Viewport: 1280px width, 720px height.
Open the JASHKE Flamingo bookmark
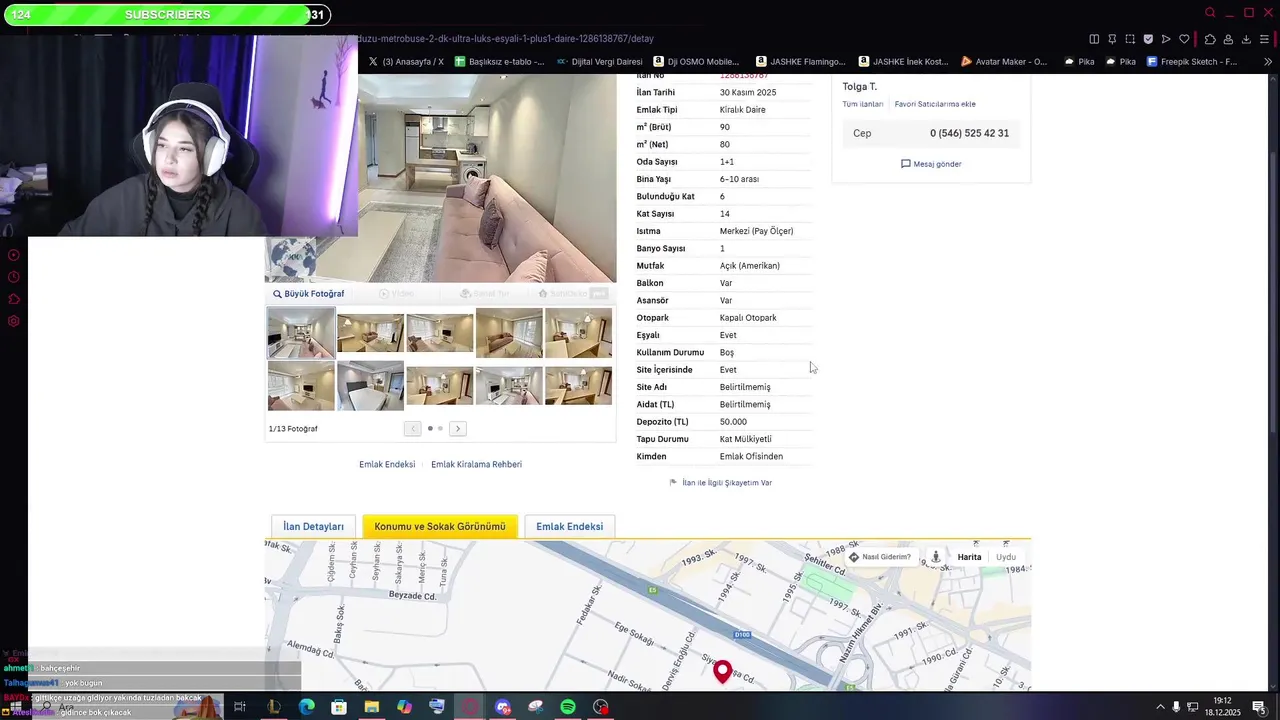pyautogui.click(x=801, y=61)
